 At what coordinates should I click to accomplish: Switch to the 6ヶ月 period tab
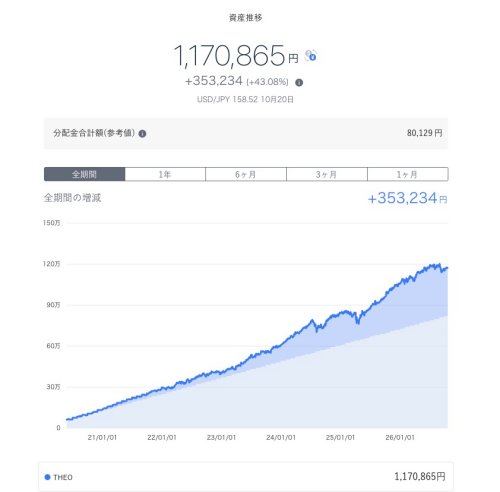tap(246, 174)
